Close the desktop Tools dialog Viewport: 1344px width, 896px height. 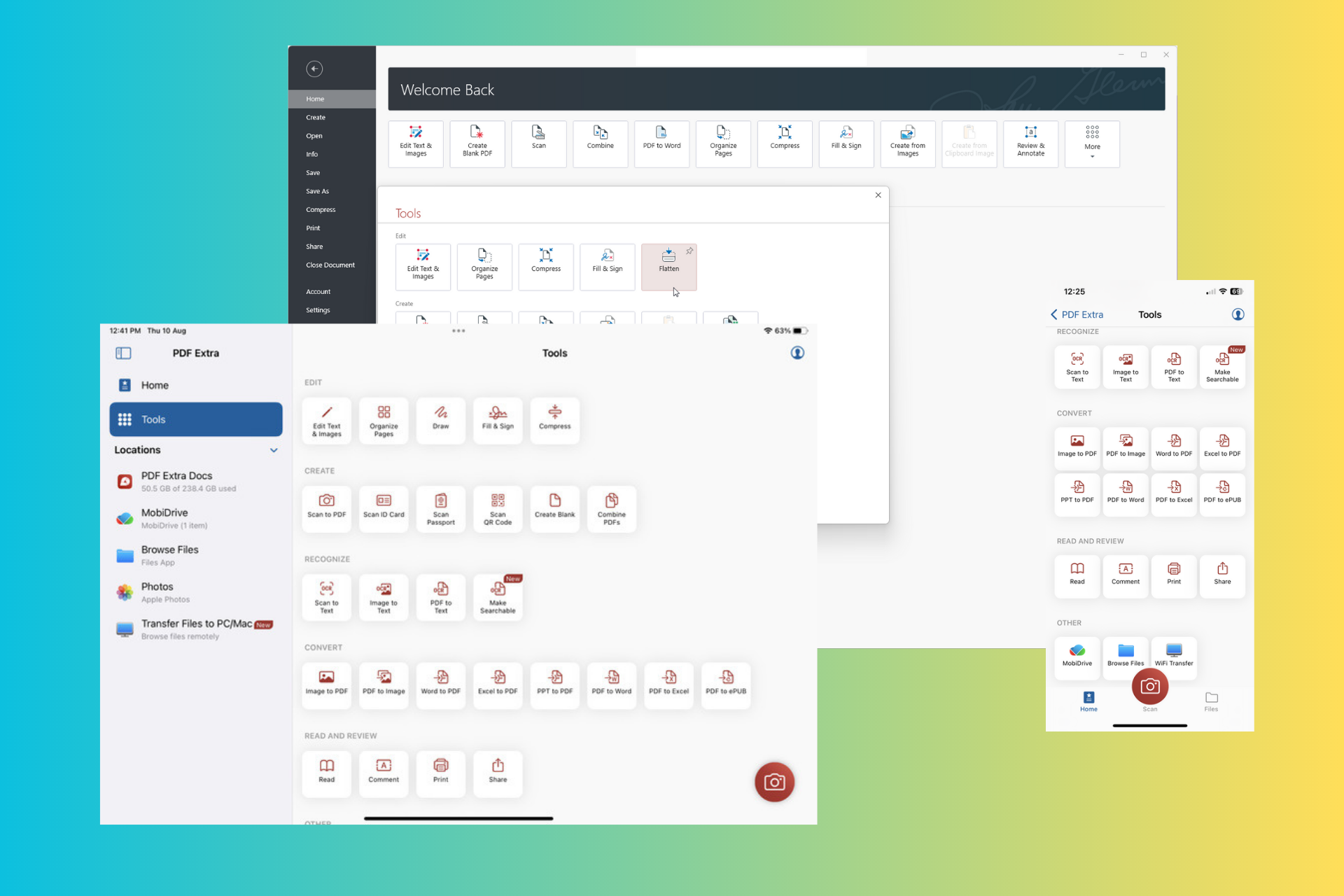878,195
